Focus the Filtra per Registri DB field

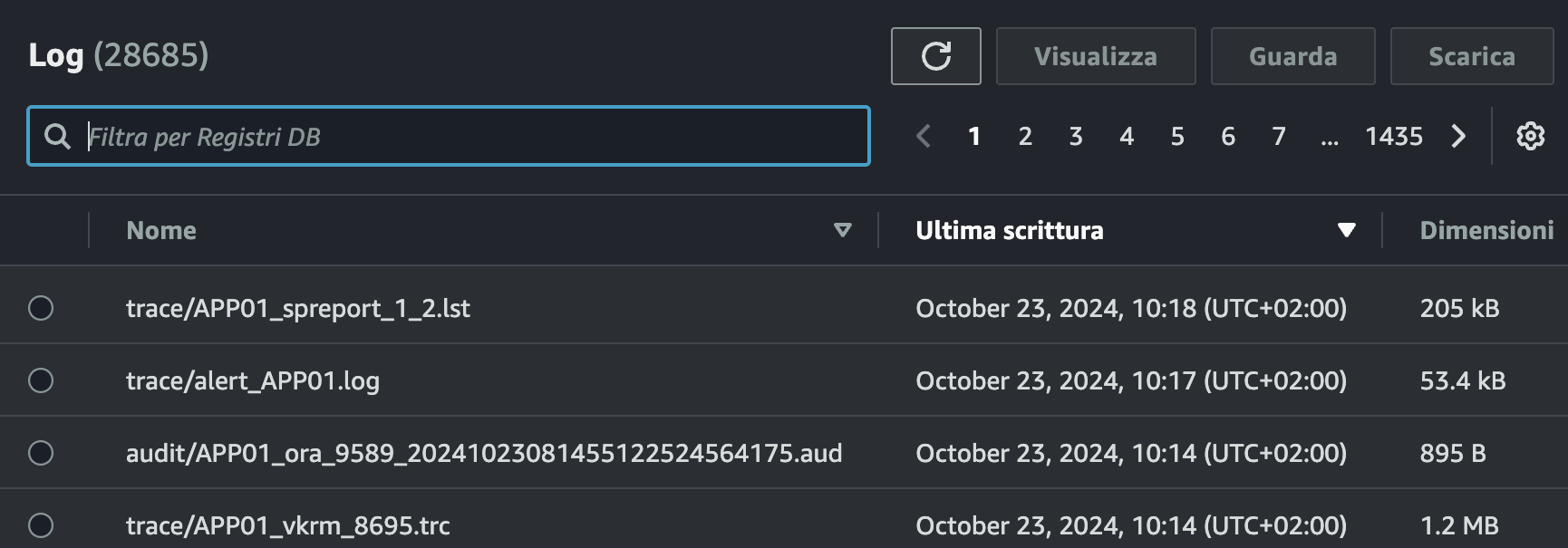point(449,136)
